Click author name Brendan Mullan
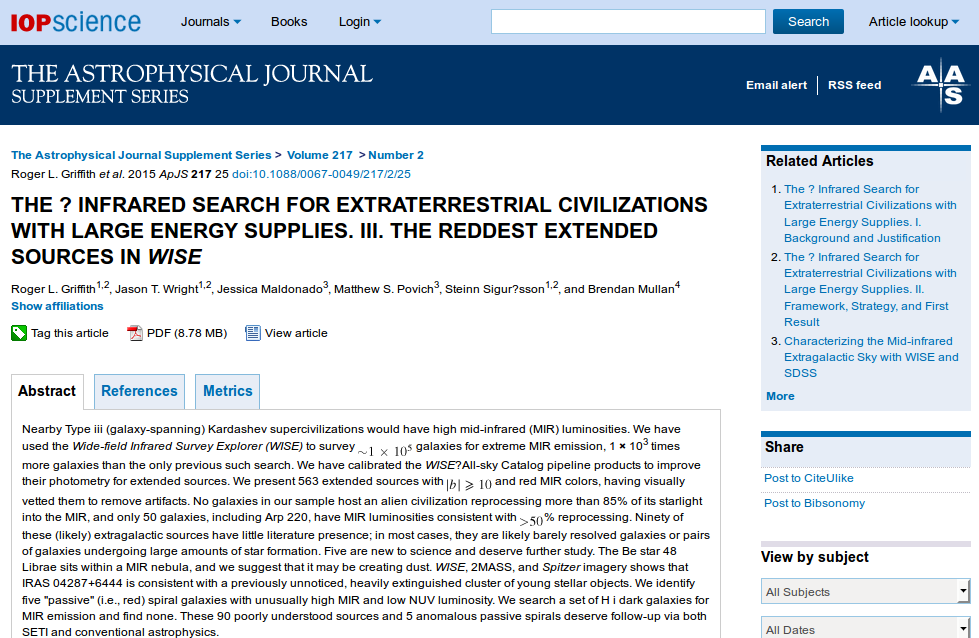 click(x=631, y=289)
